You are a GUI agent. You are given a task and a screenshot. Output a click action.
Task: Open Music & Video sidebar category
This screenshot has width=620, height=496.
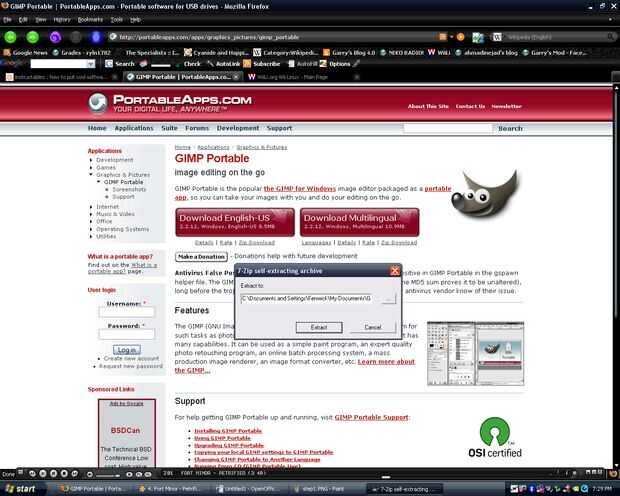point(115,214)
